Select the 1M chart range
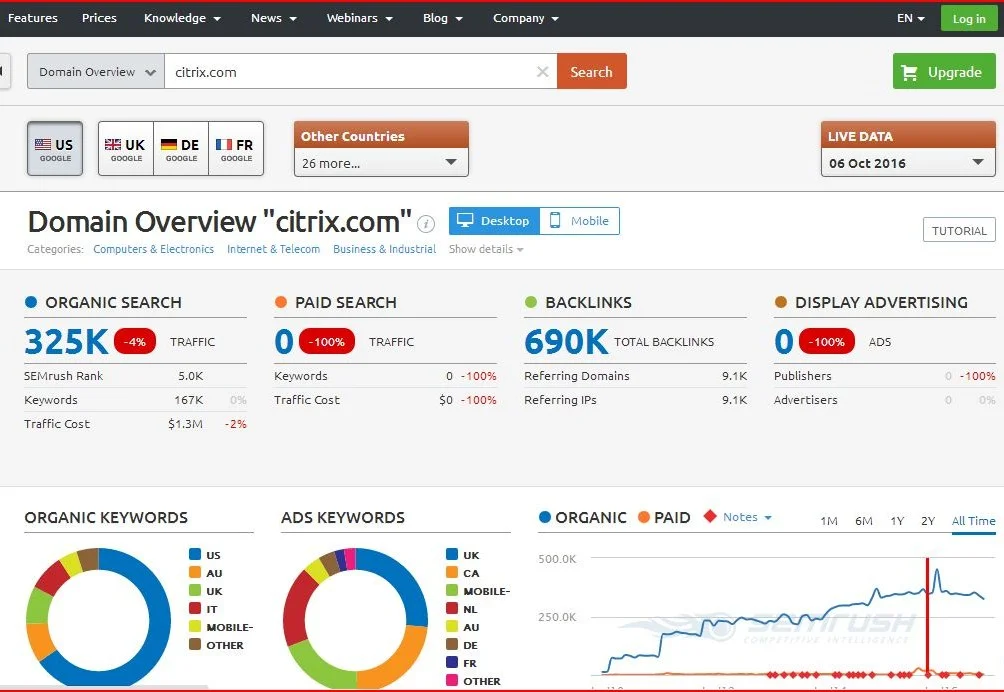The width and height of the screenshot is (1004, 692). click(x=829, y=521)
